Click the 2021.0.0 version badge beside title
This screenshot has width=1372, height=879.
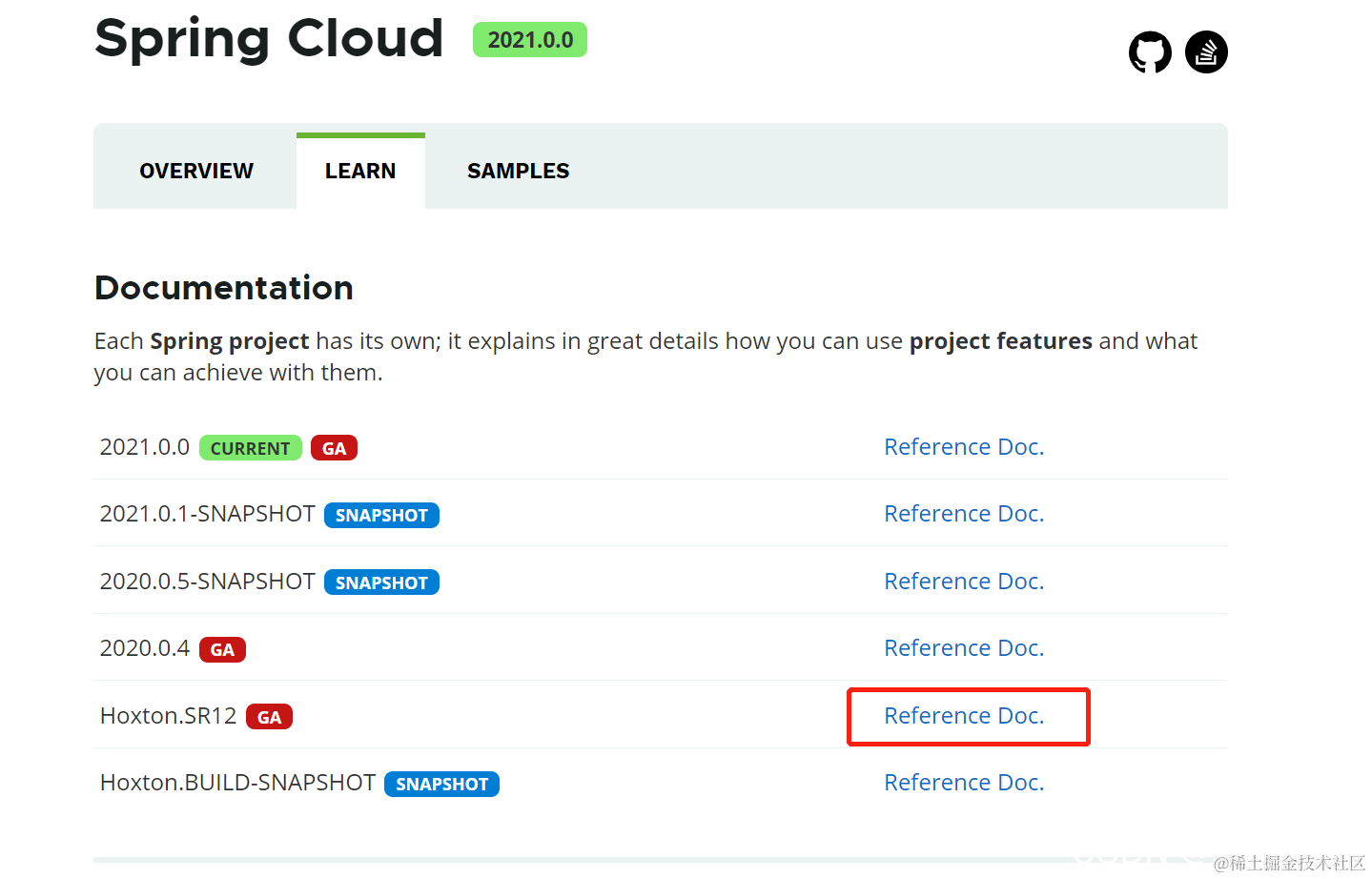530,40
